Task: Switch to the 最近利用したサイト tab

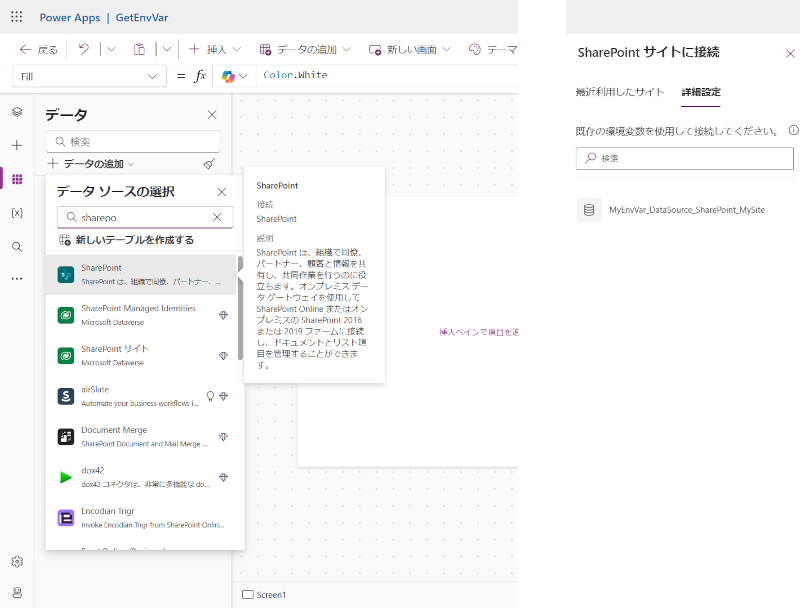Action: [619, 92]
